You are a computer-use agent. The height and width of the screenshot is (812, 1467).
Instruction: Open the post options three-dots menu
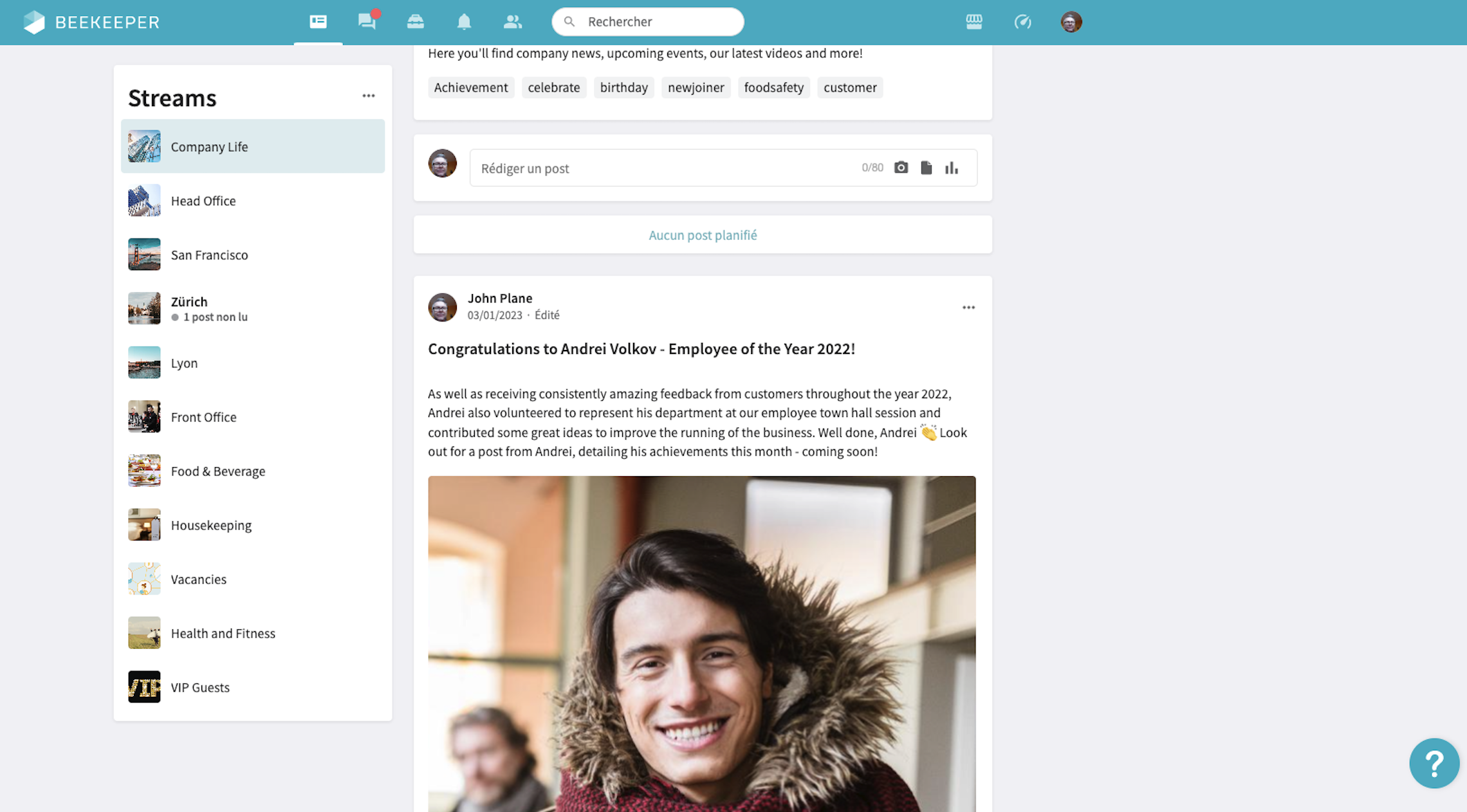point(968,308)
